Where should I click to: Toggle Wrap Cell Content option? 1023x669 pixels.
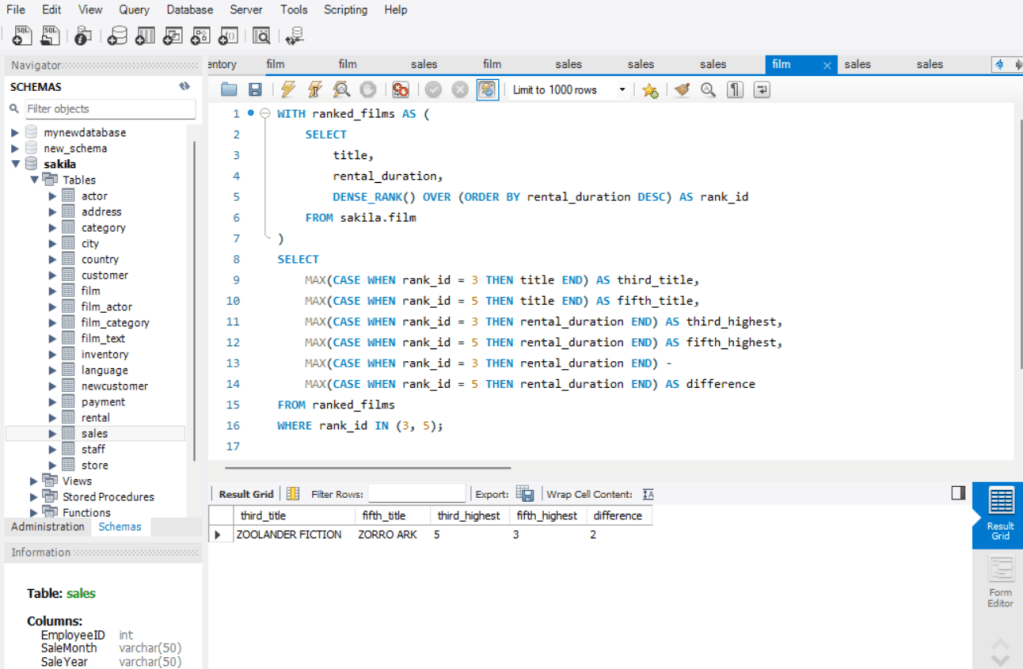[648, 494]
